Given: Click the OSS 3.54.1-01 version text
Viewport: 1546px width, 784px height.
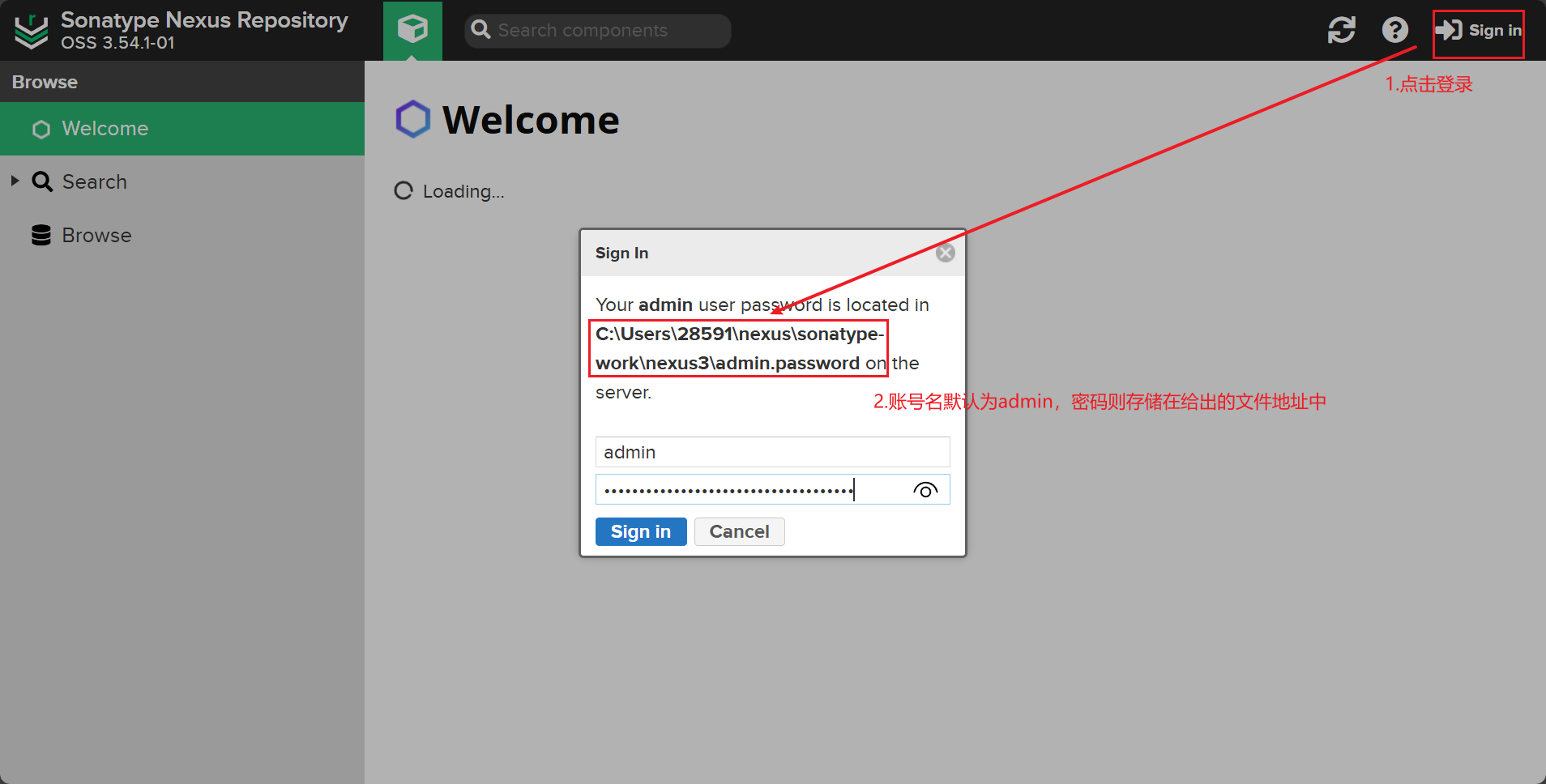Looking at the screenshot, I should [117, 43].
